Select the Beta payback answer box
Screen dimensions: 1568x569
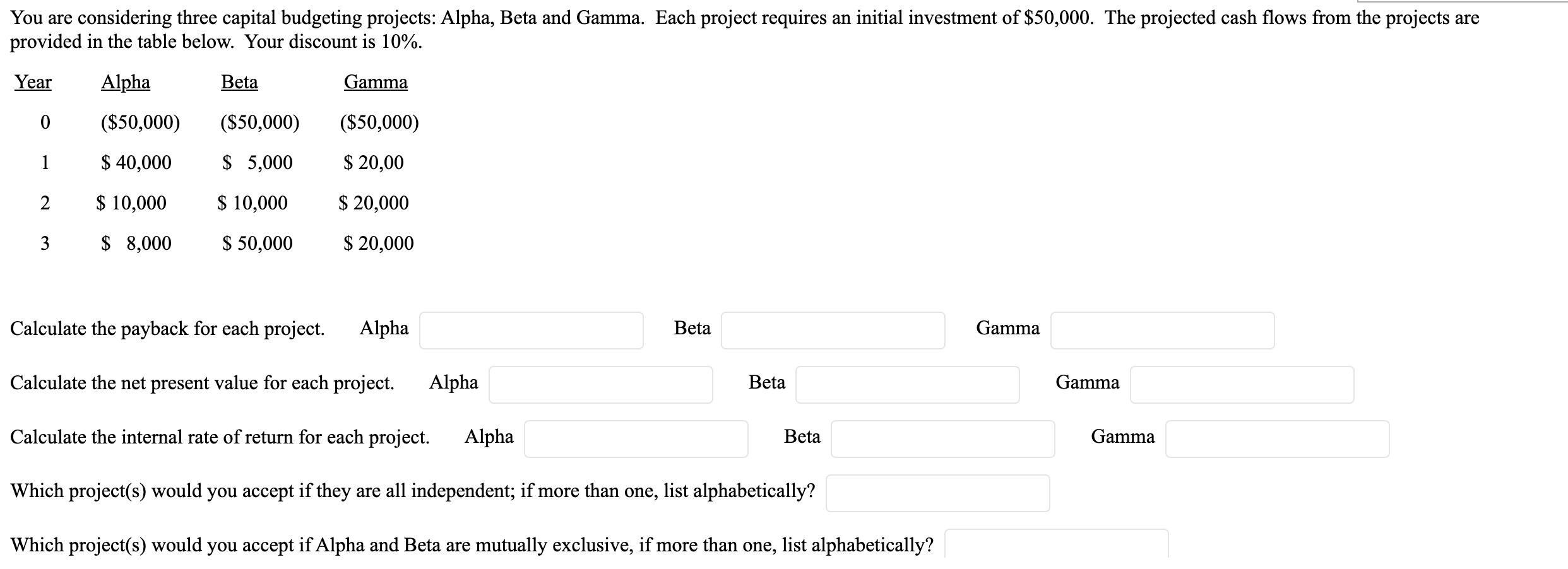[833, 330]
